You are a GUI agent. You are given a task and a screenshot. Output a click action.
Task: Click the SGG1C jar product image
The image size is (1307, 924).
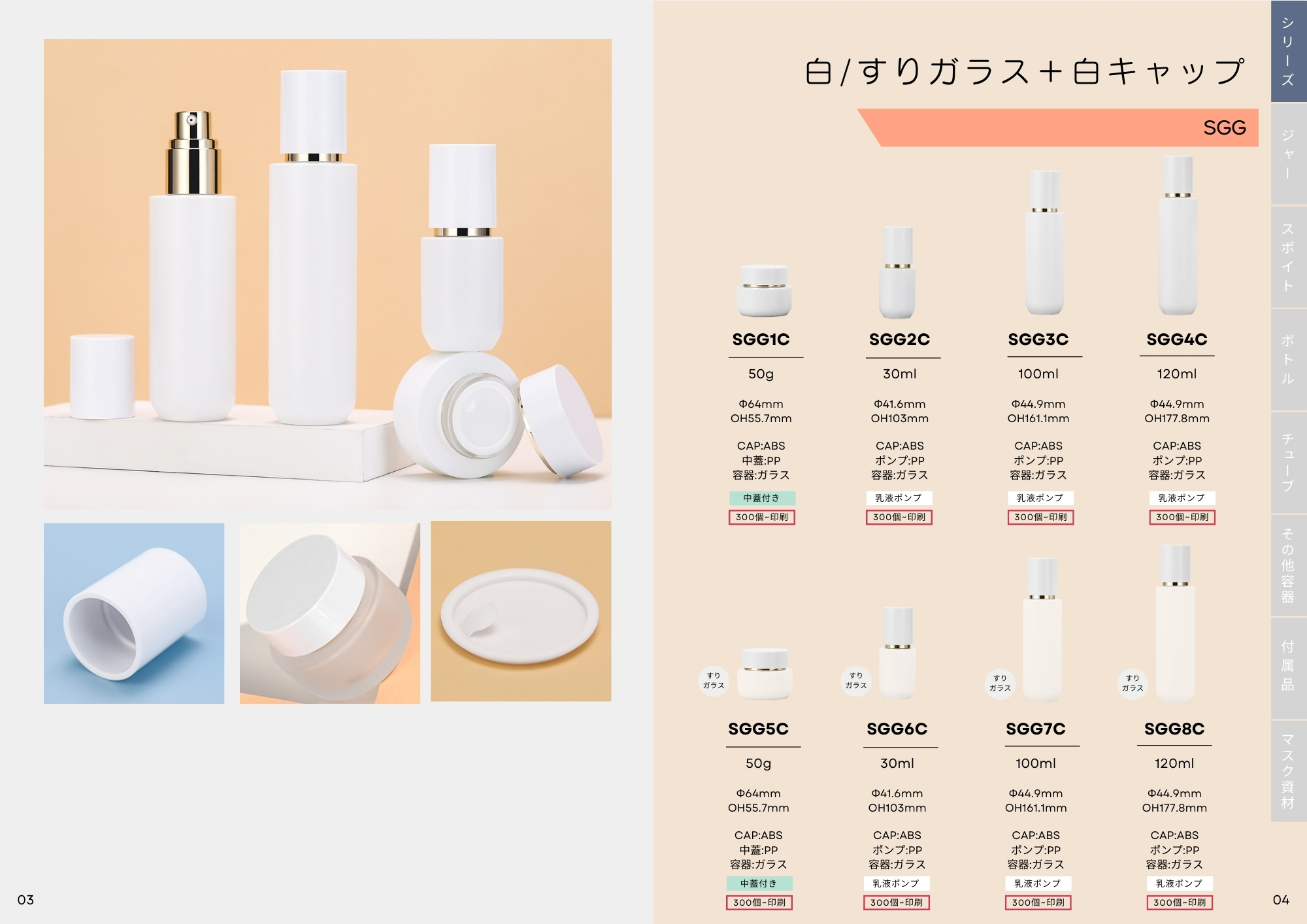point(764,291)
